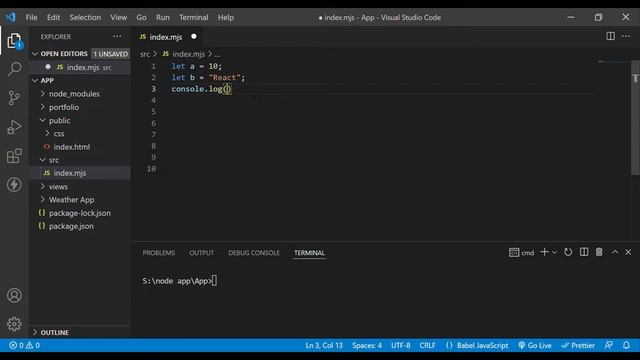Close the terminal panel
The height and width of the screenshot is (360, 640).
(628, 252)
